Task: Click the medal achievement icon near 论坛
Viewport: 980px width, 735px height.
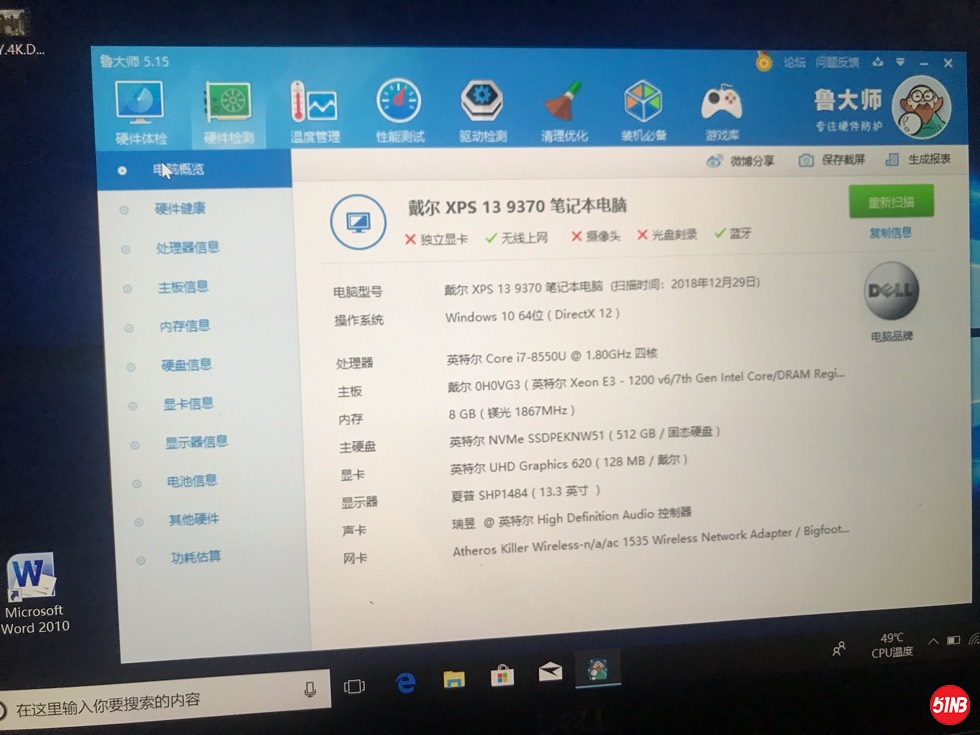Action: click(x=762, y=62)
